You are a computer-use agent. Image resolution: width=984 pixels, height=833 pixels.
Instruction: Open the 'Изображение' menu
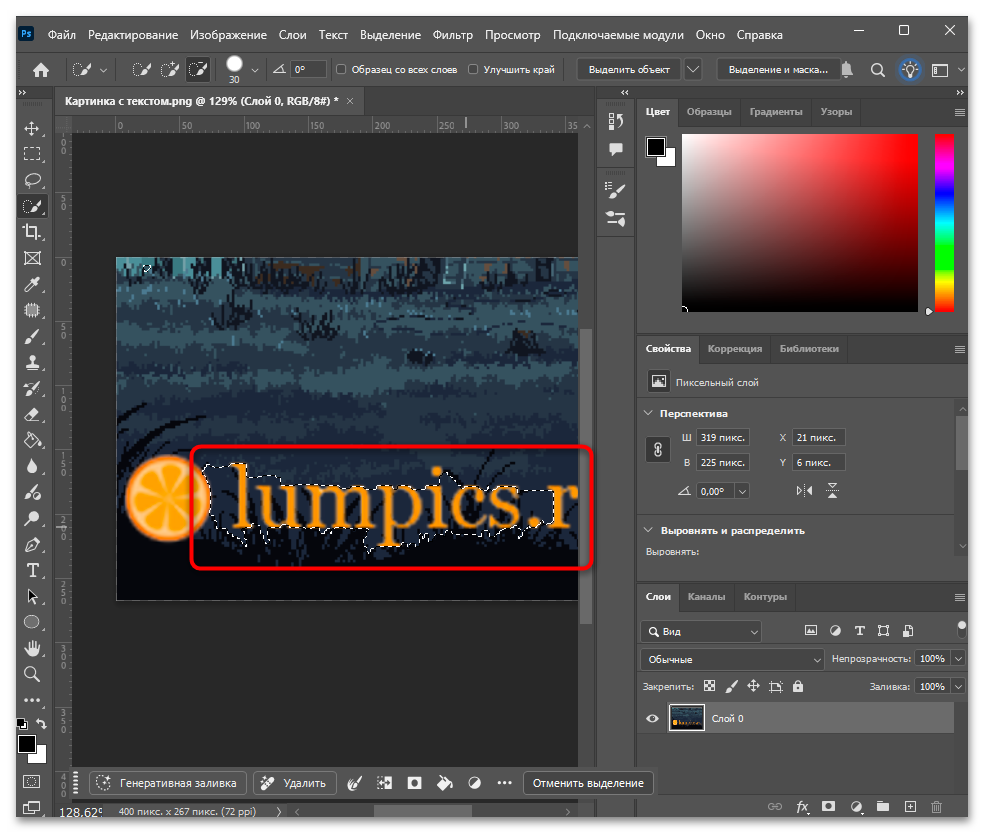tap(228, 35)
